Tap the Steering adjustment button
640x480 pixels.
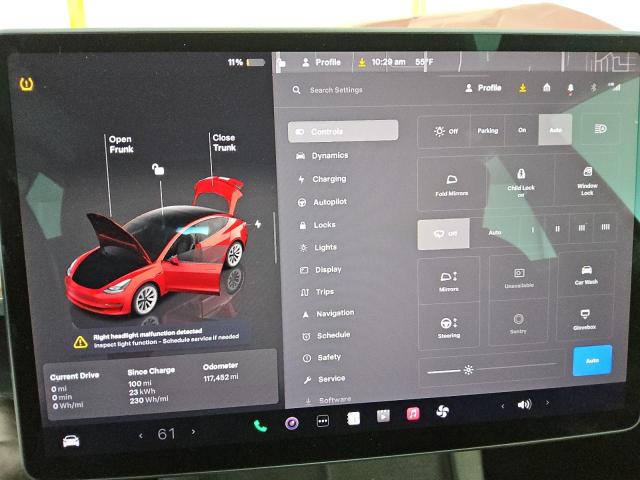click(449, 327)
